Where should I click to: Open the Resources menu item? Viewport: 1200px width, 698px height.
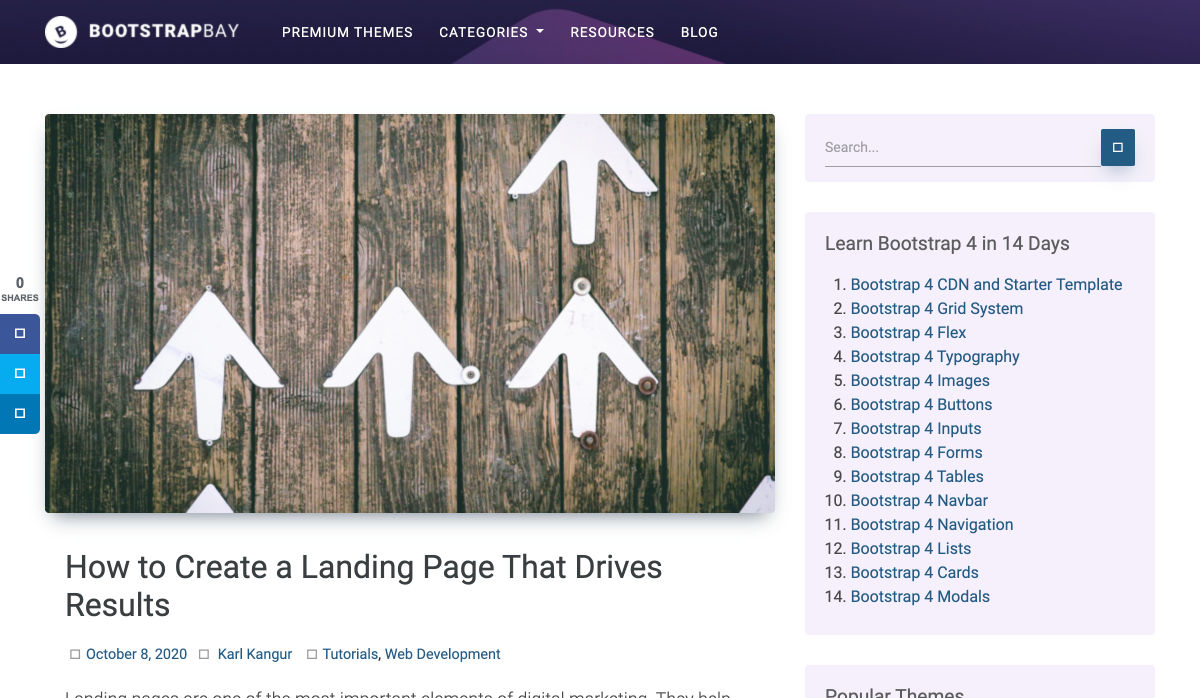pyautogui.click(x=612, y=32)
